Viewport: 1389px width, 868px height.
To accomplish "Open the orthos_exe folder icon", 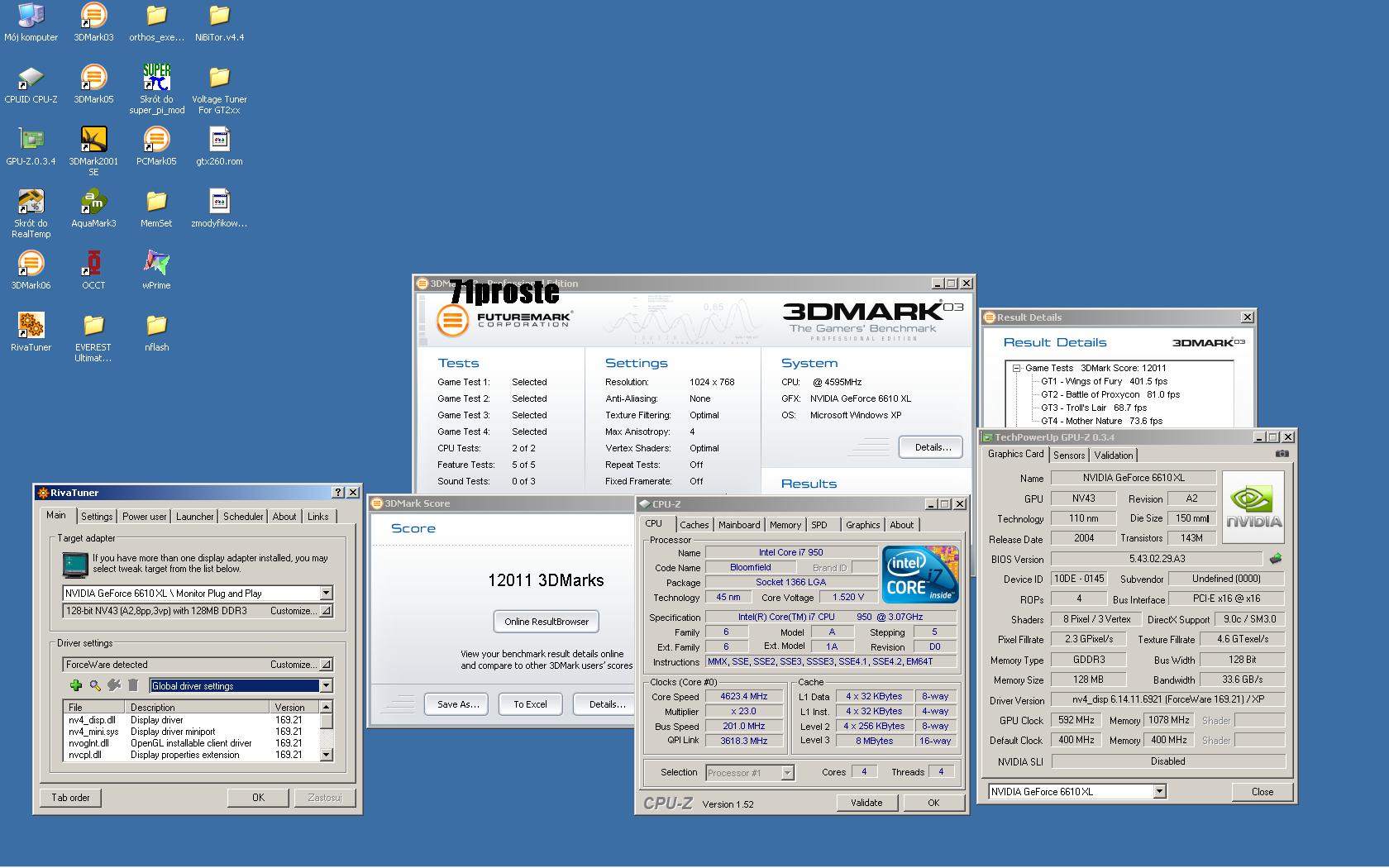I will click(x=156, y=22).
